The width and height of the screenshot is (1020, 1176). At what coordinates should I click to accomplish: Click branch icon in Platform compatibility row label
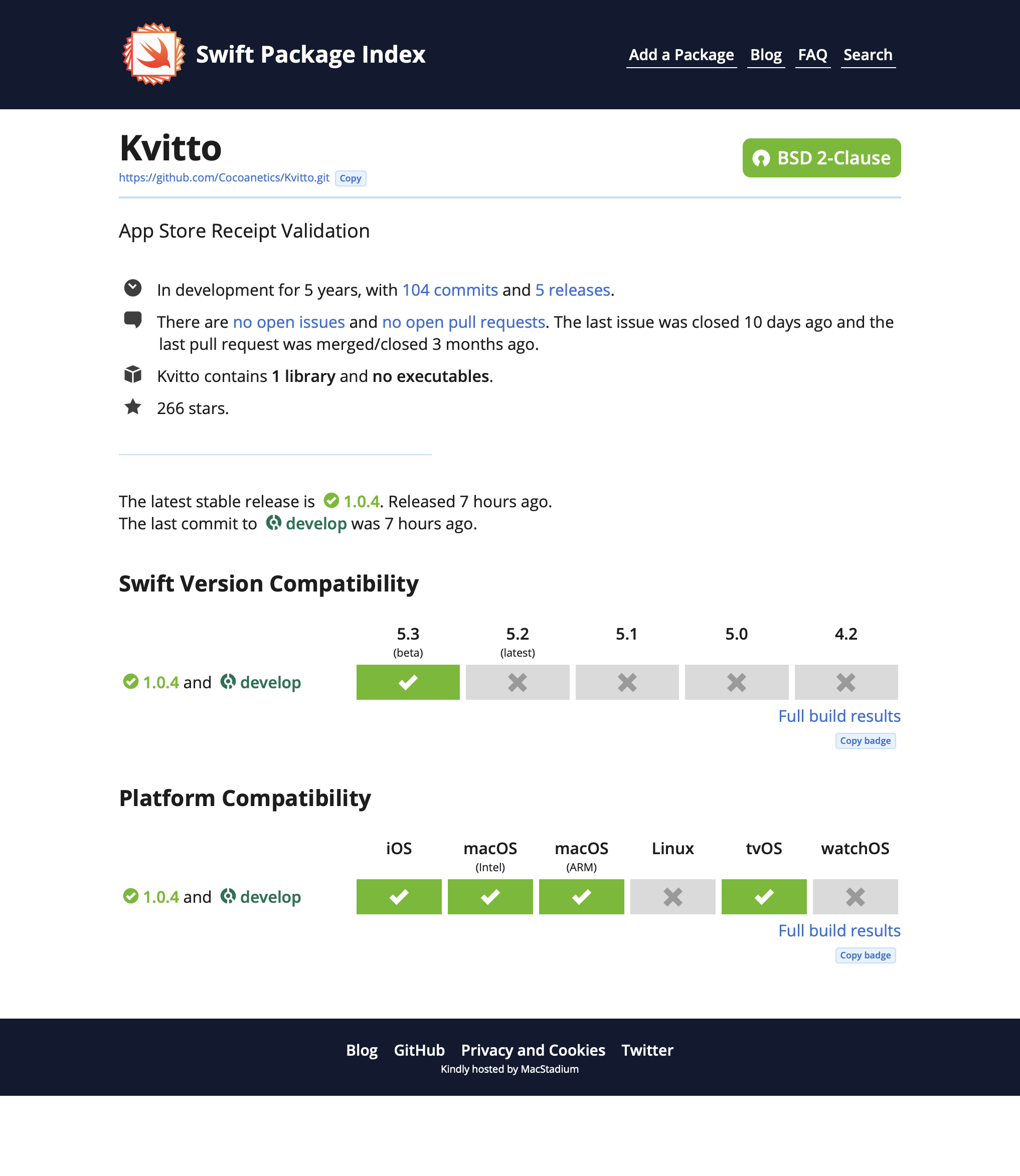click(x=228, y=895)
